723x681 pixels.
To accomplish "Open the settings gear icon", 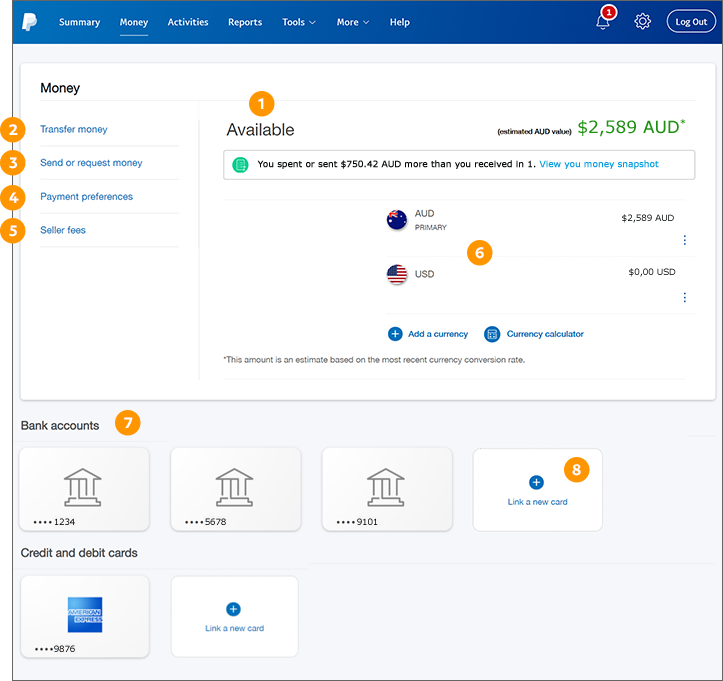I will coord(643,22).
